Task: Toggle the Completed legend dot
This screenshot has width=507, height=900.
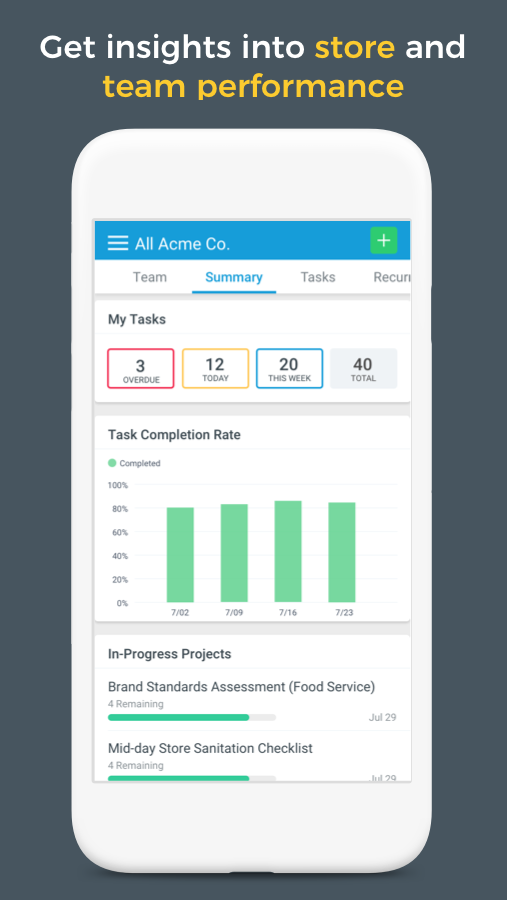Action: (x=112, y=463)
